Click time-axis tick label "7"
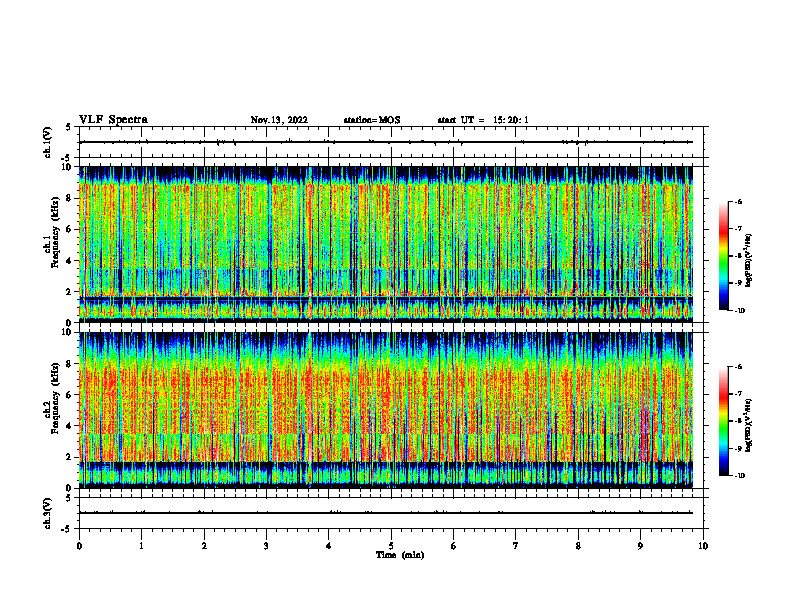The width and height of the screenshot is (792, 612). point(516,546)
